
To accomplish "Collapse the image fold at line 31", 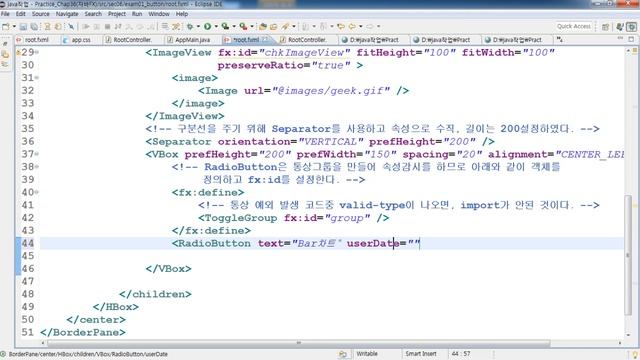I will (37, 78).
